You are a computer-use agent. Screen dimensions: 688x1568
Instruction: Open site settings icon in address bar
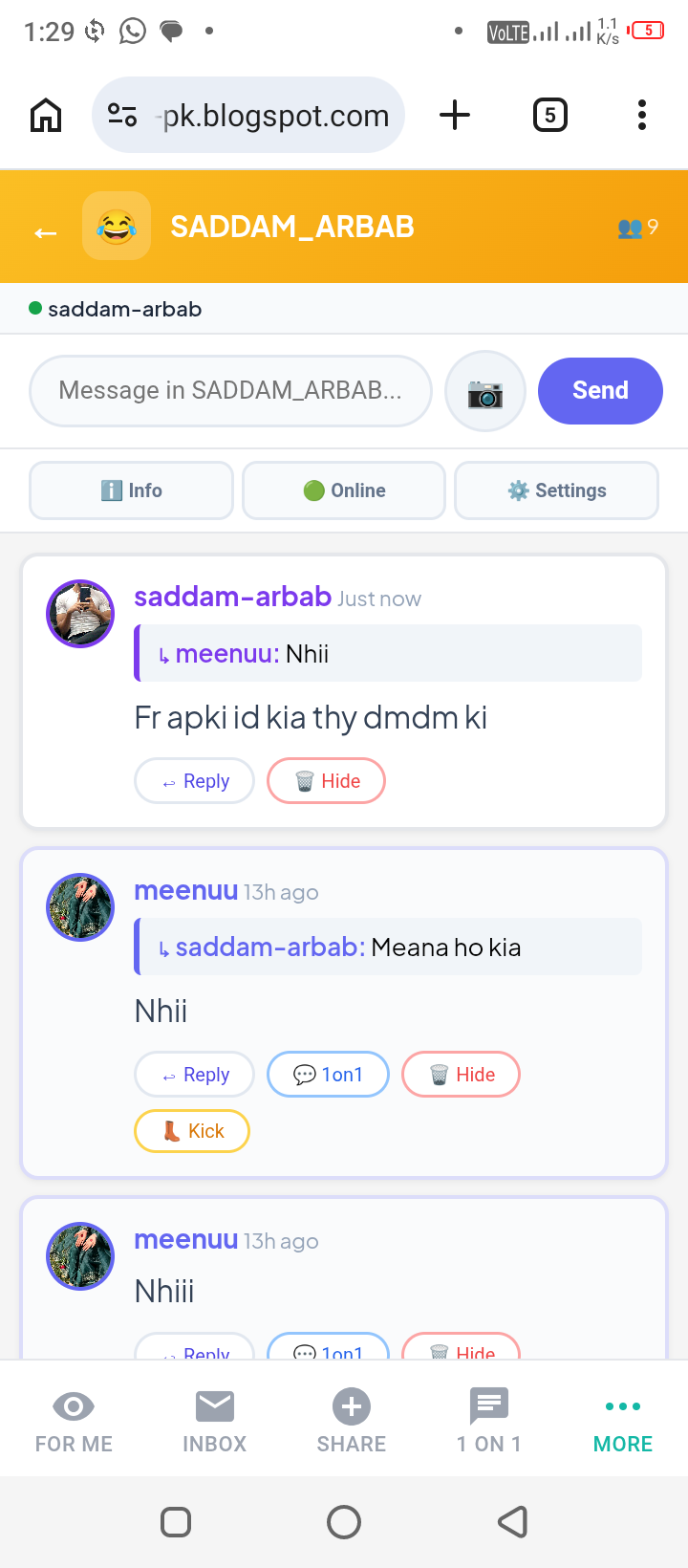122,116
